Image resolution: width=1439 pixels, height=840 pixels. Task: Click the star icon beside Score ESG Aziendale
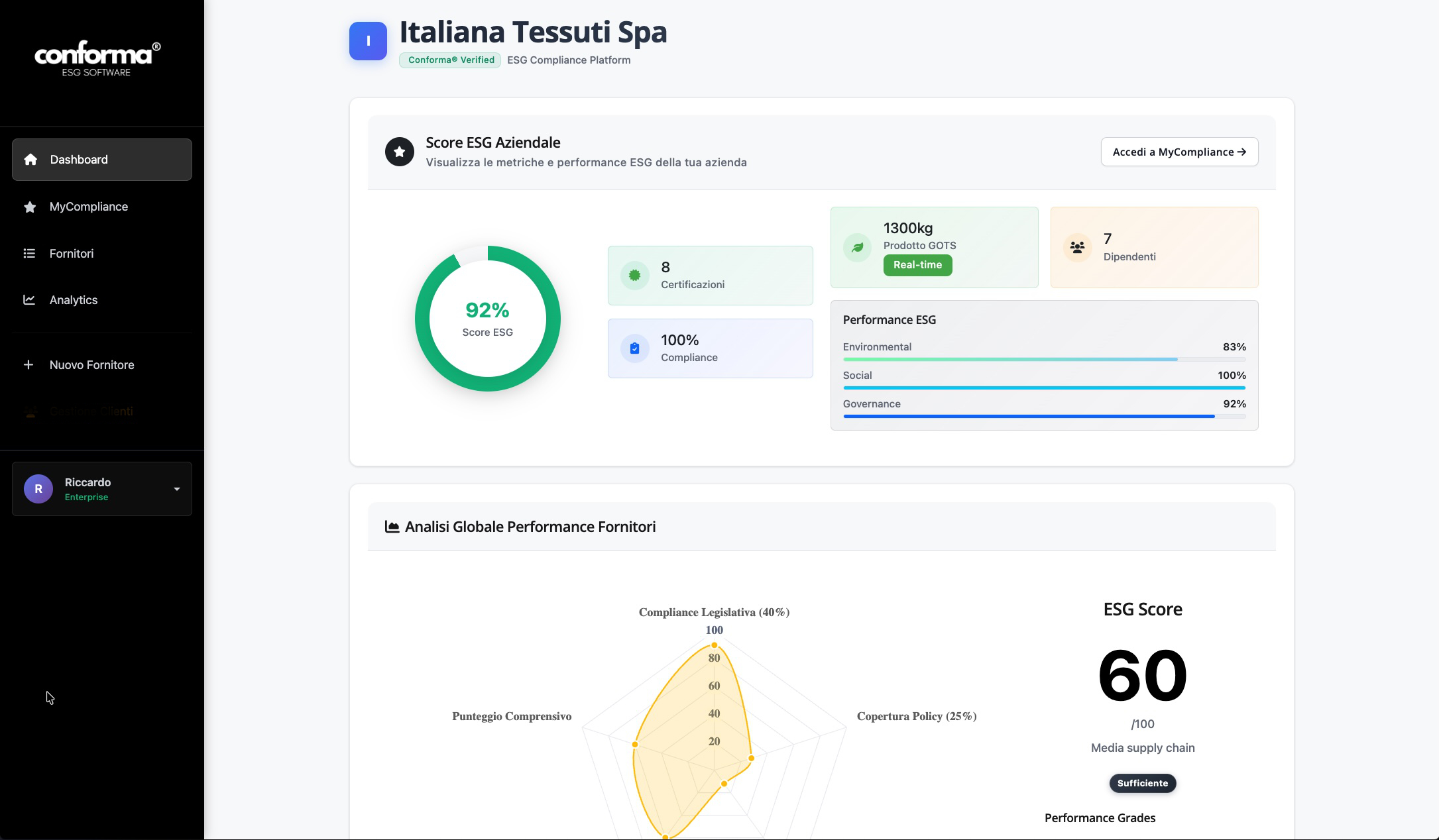(x=400, y=152)
